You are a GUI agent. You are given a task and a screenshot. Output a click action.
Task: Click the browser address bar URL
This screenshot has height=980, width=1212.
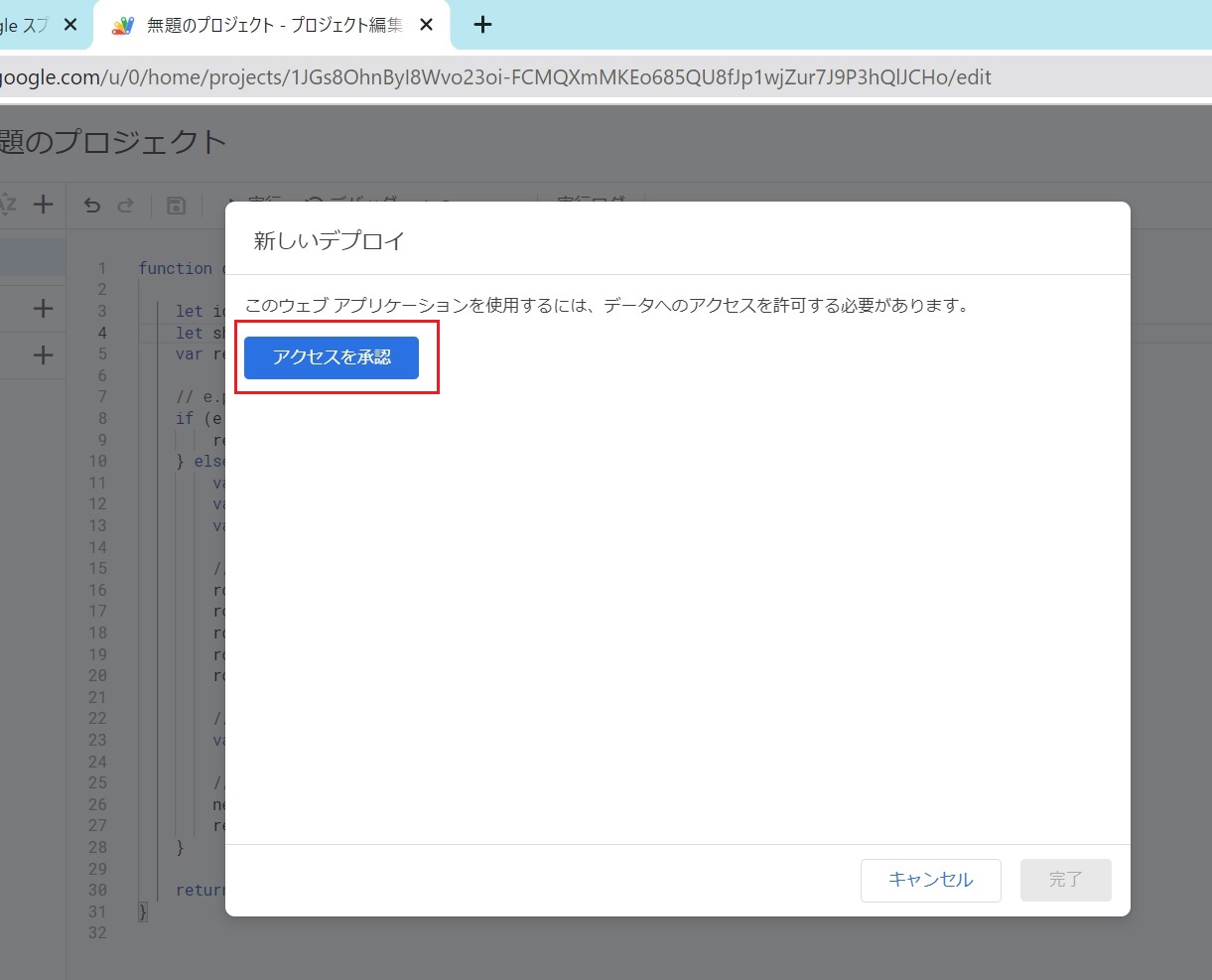point(496,77)
